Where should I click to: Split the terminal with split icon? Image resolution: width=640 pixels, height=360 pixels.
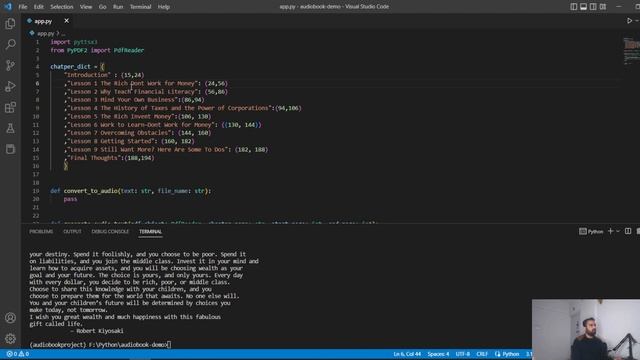[628, 231]
